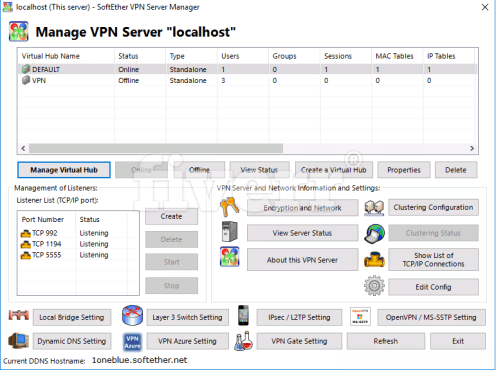Viewport: 496px width, 370px height.
Task: Click the hub list scroll right arrow
Action: pyautogui.click(x=472, y=148)
